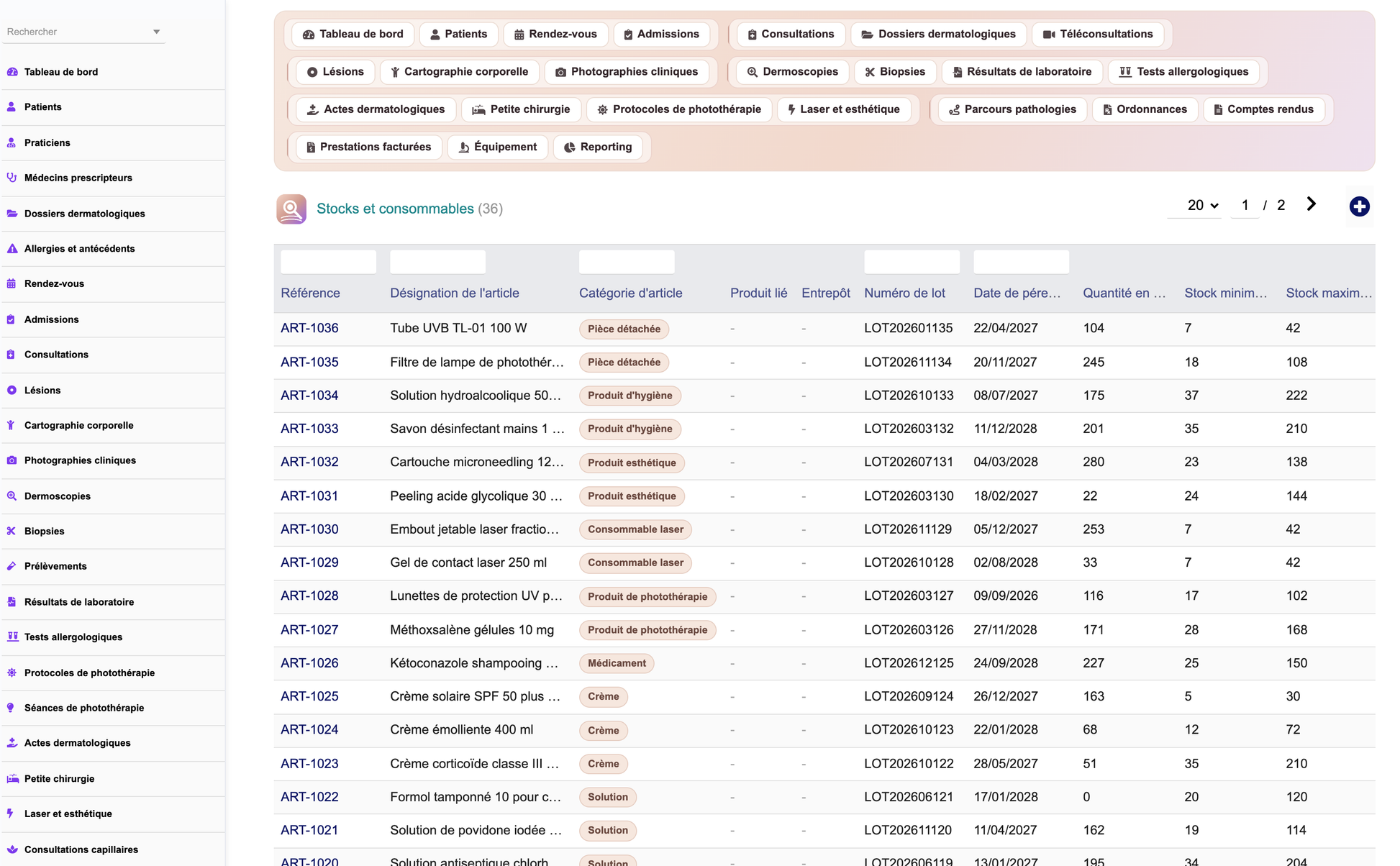Go to next page with the chevron arrow
This screenshot has width=1400, height=866.
(x=1311, y=204)
